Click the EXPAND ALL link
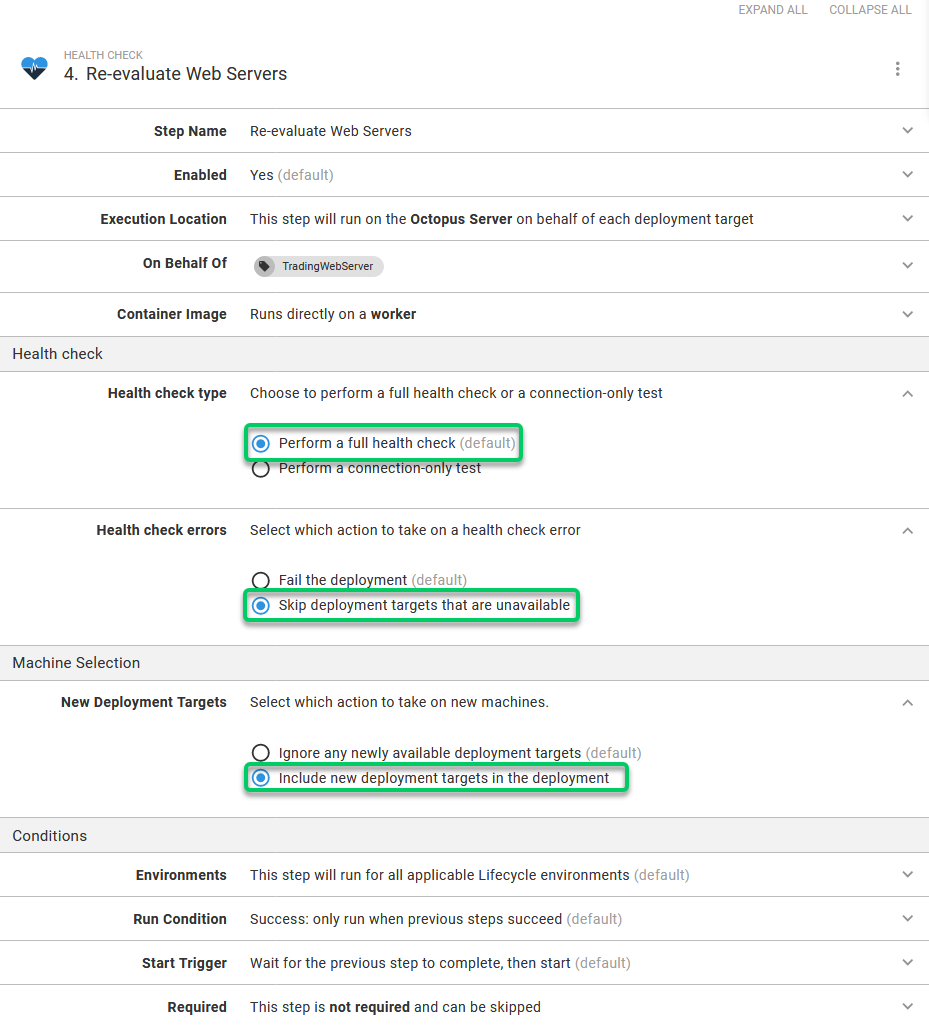The height and width of the screenshot is (1026, 929). click(772, 10)
